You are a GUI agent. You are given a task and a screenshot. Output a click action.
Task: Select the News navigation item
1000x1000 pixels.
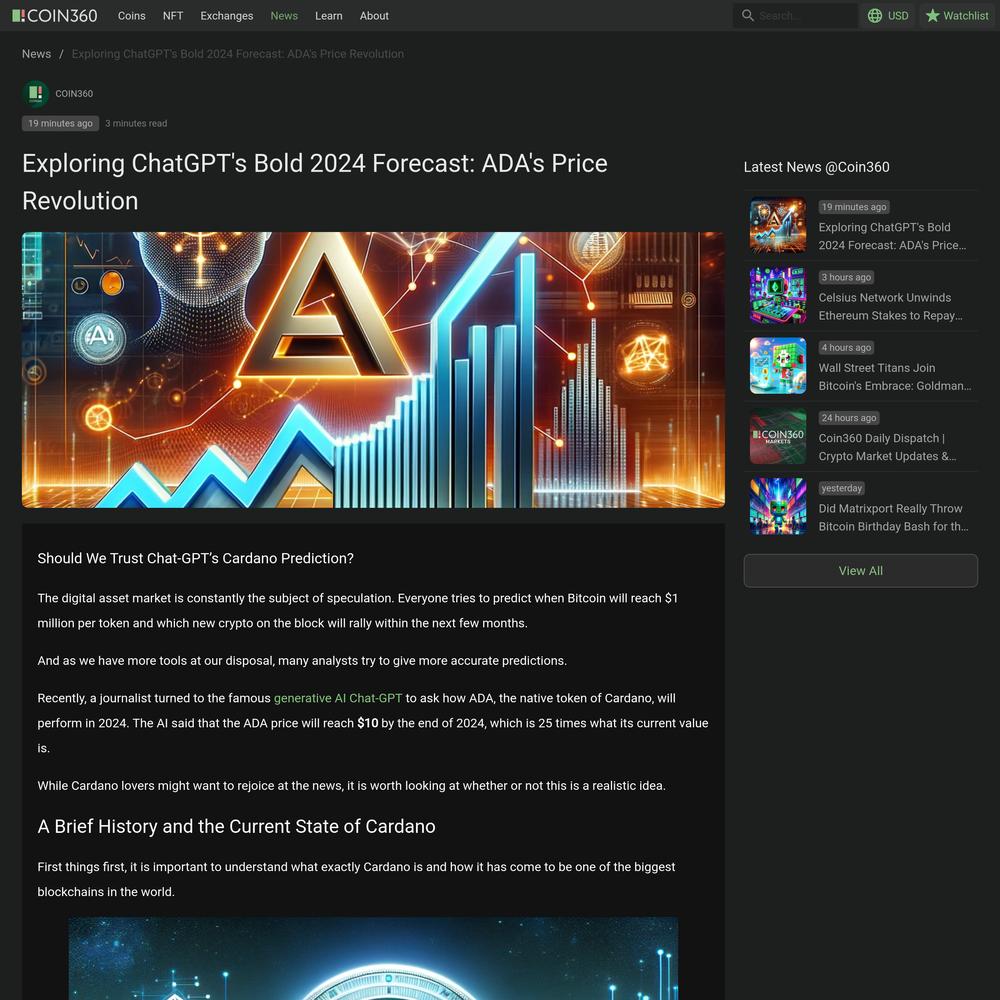pos(284,16)
